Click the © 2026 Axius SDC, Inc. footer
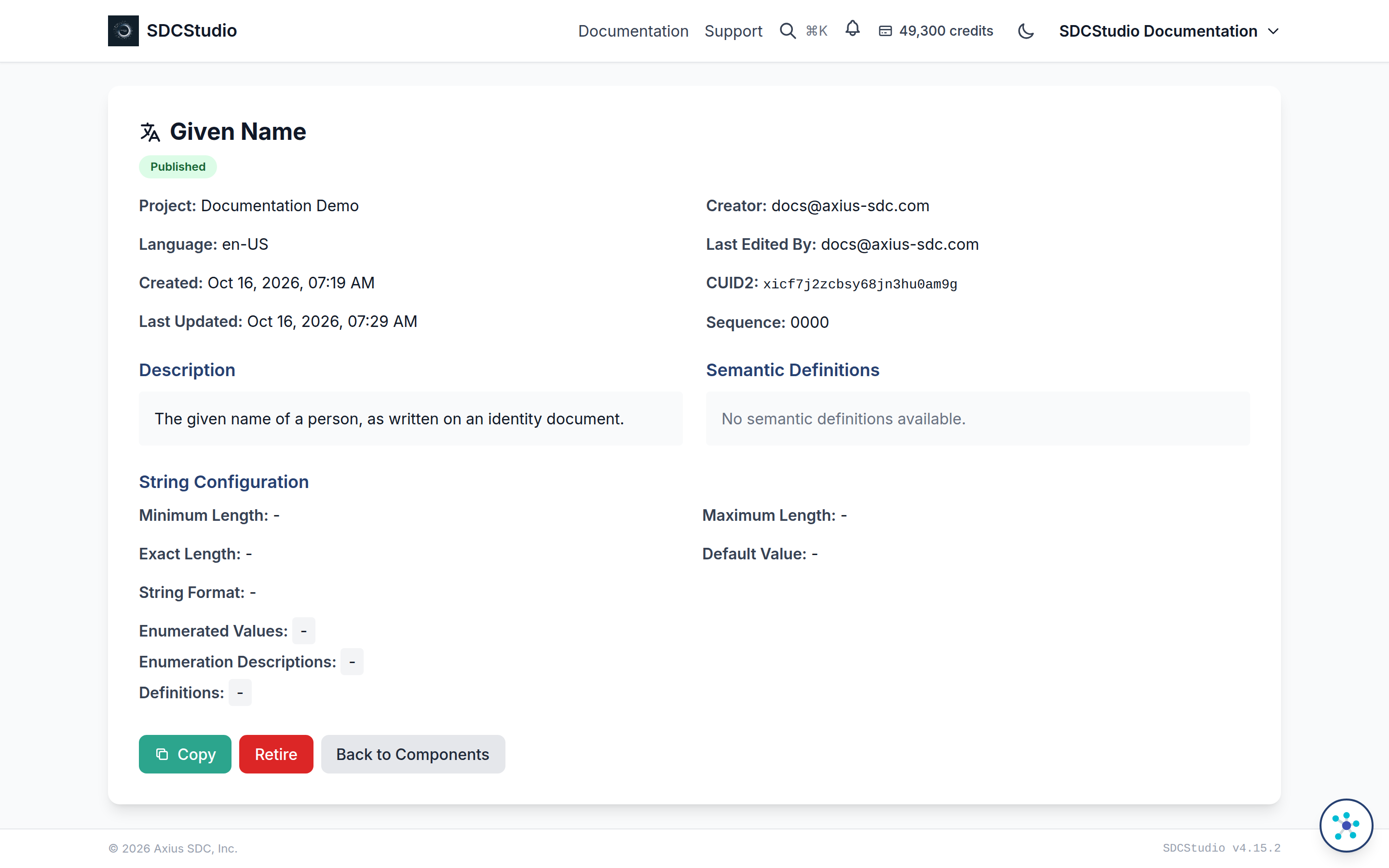This screenshot has height=868, width=1389. point(173,849)
